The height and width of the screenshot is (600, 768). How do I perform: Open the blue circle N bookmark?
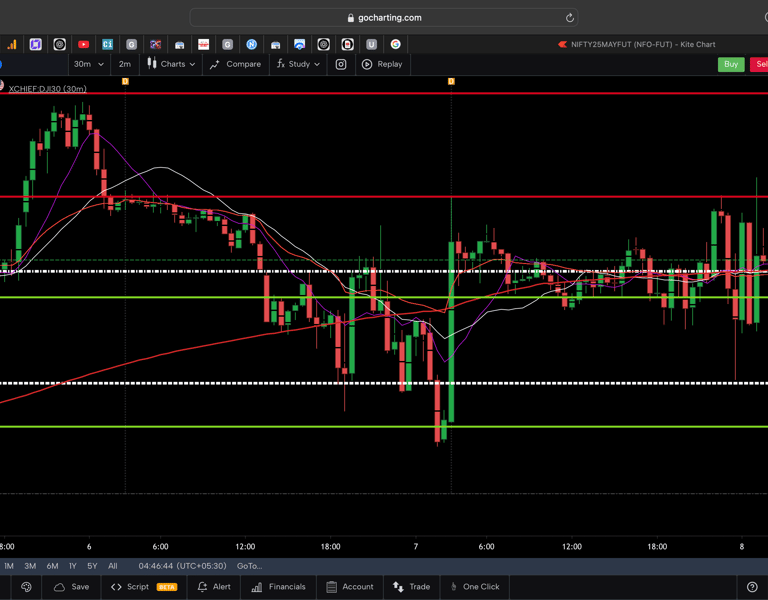click(251, 45)
